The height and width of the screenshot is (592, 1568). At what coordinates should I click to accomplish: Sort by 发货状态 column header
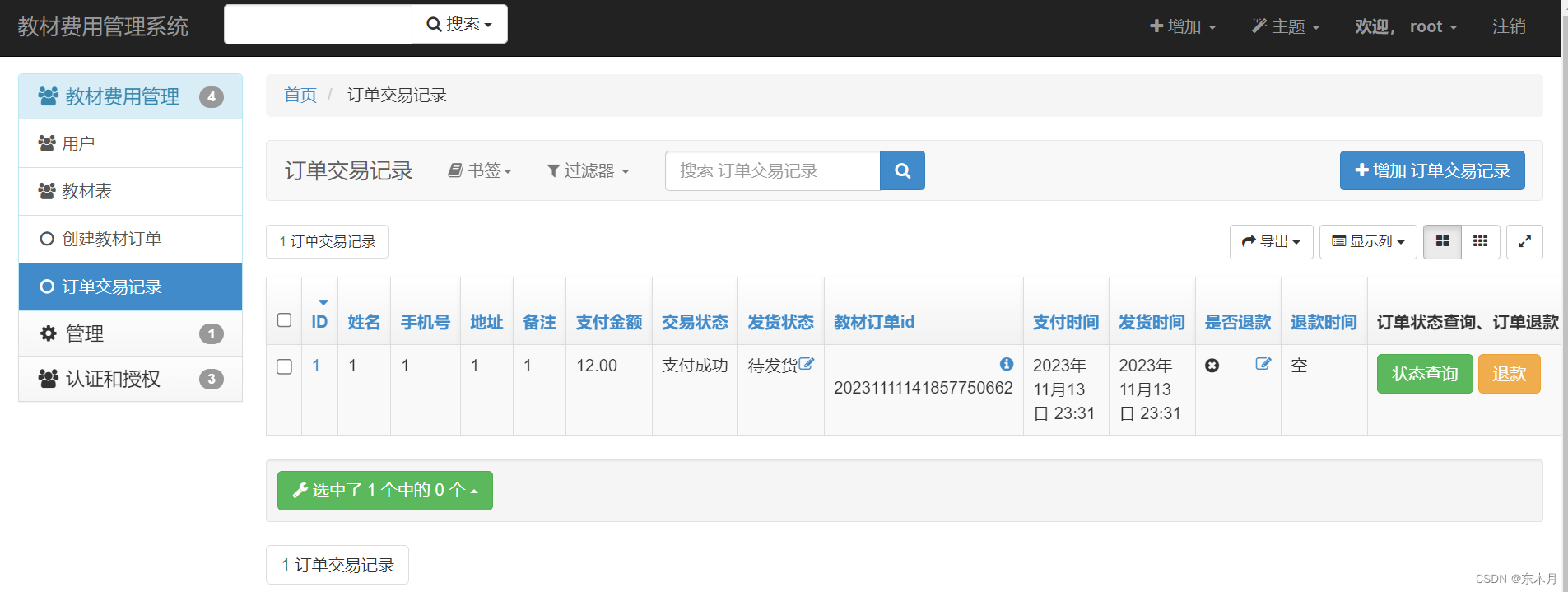pos(780,322)
